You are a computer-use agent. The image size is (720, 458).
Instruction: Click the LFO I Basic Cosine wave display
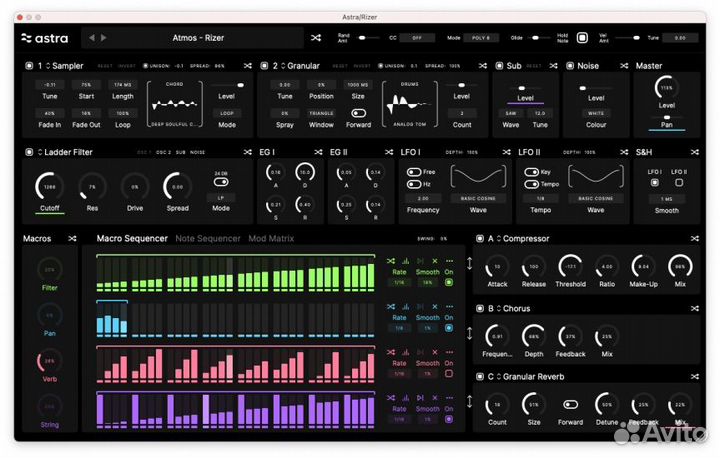tap(478, 176)
